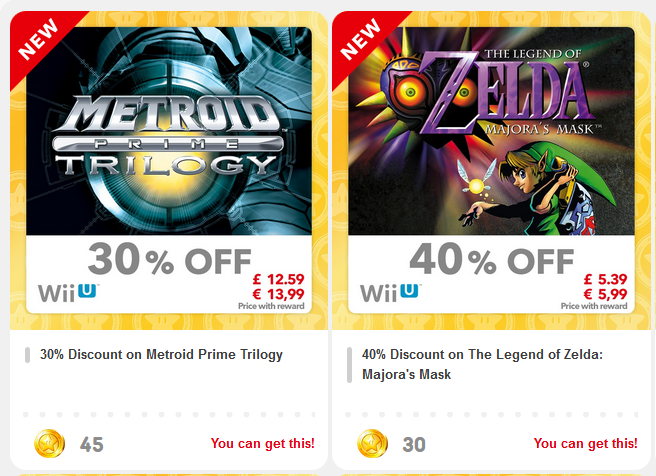Image resolution: width=656 pixels, height=476 pixels.
Task: Click the Wii U logo under Zelda
Action: click(x=390, y=293)
